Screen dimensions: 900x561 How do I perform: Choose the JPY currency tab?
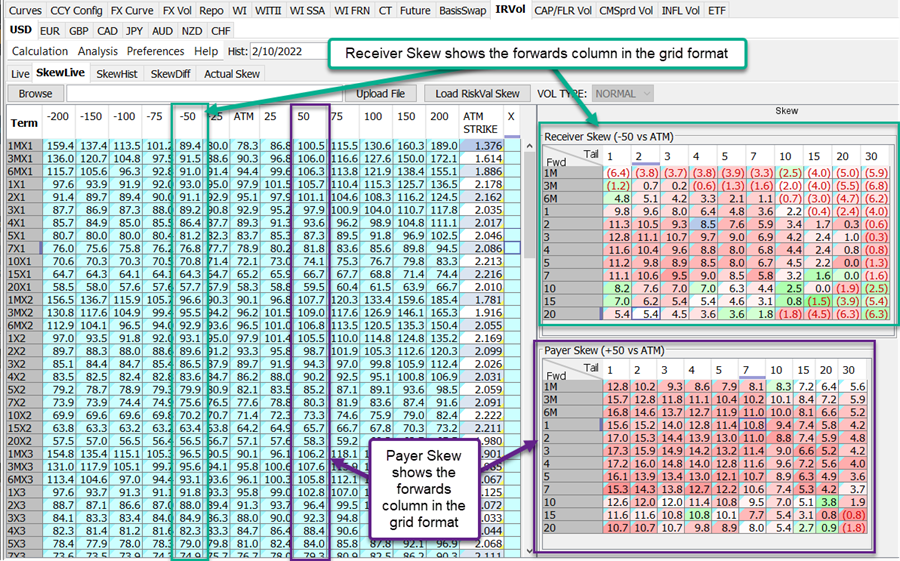[x=134, y=31]
